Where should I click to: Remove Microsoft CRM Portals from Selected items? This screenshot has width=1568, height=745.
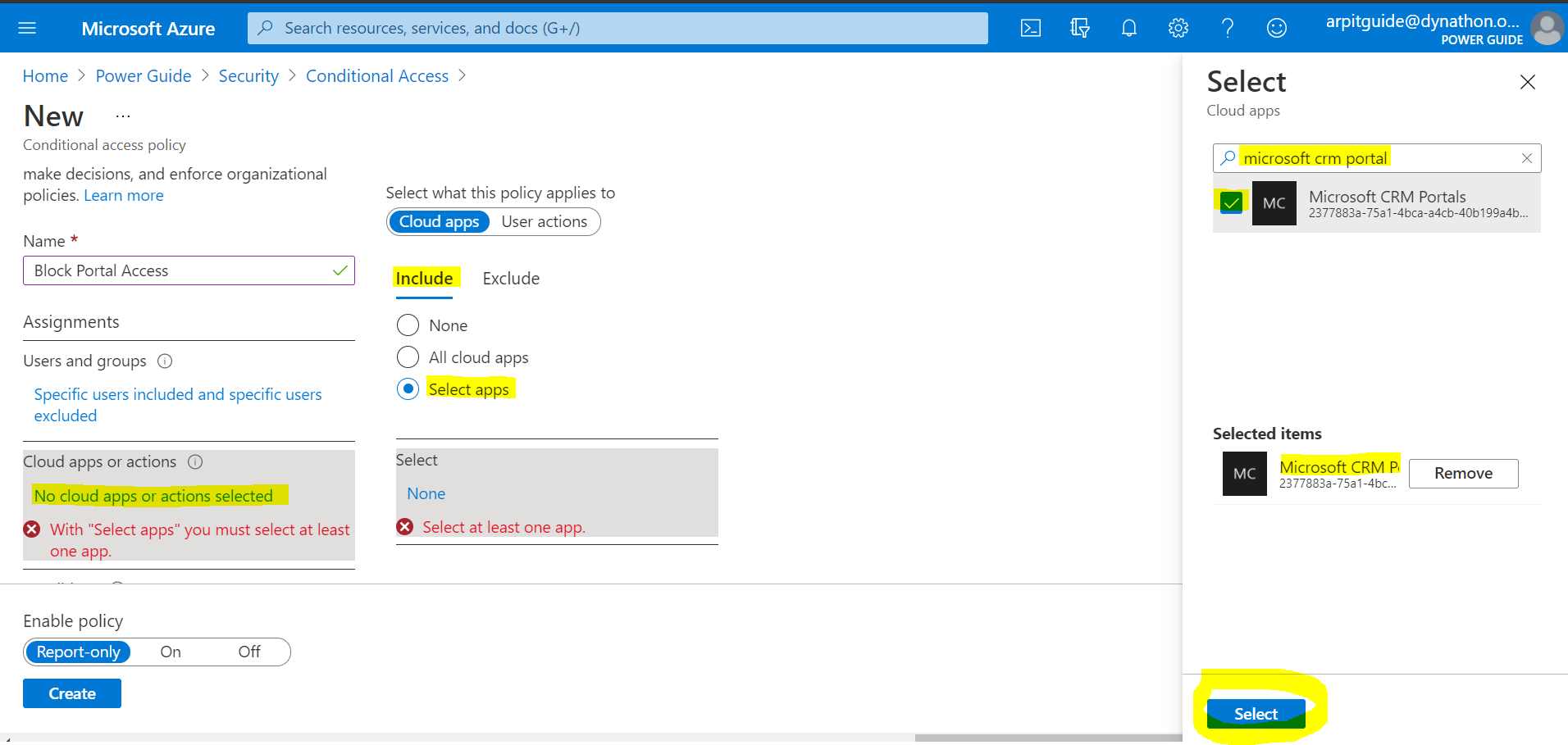point(1463,474)
